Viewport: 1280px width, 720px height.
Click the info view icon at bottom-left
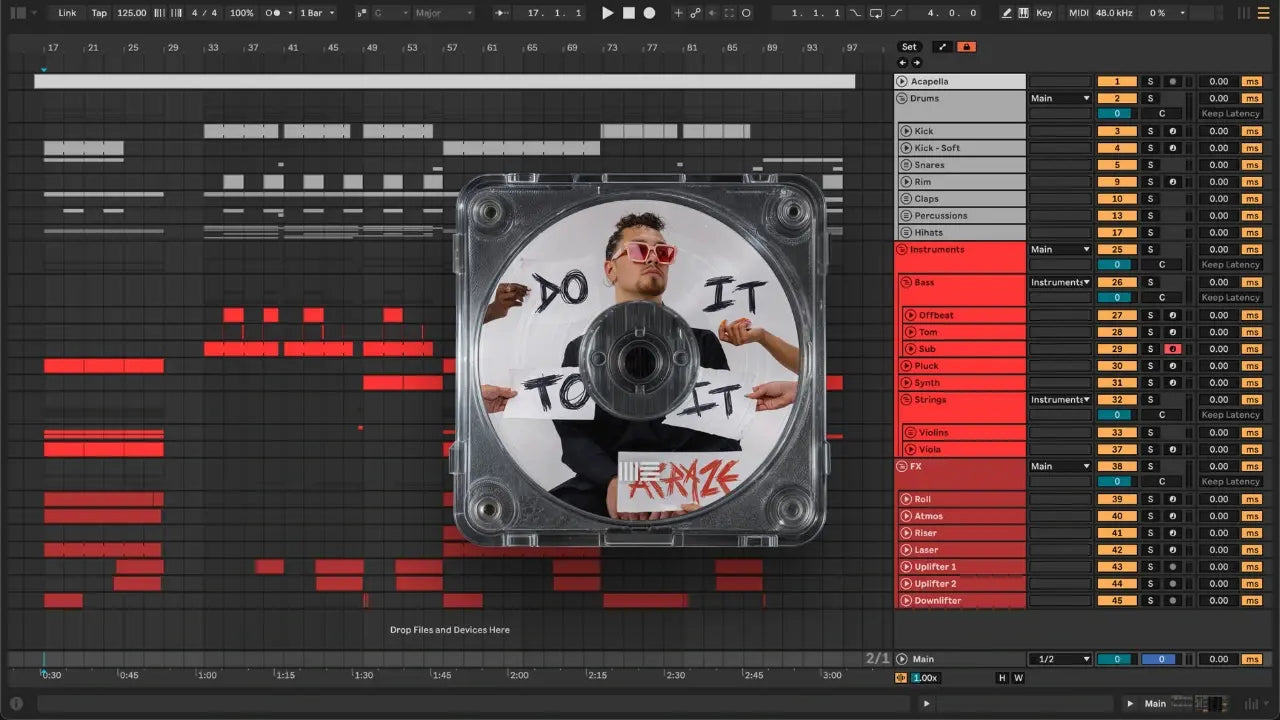tap(15, 703)
